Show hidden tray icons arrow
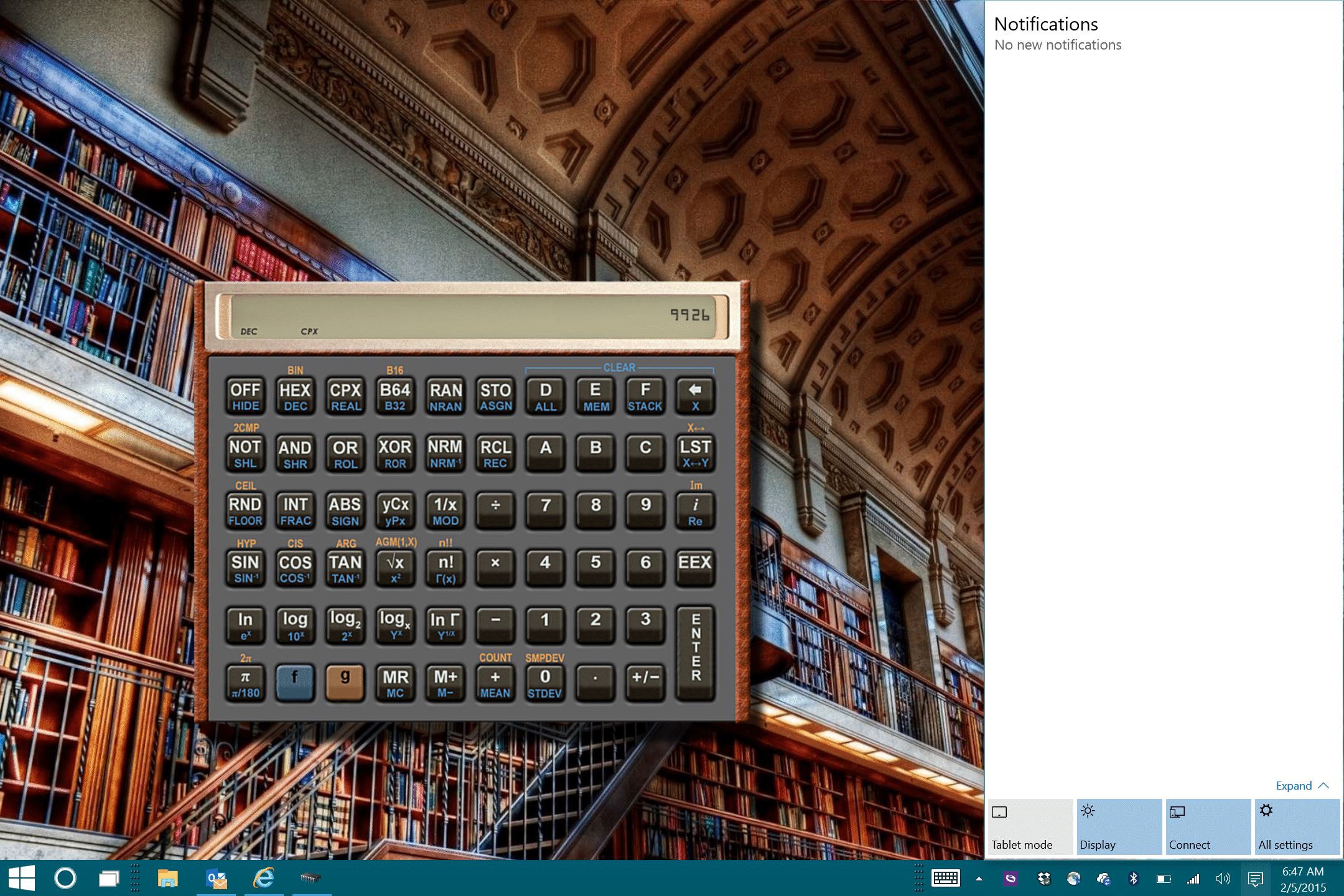Image resolution: width=1344 pixels, height=896 pixels. (979, 879)
